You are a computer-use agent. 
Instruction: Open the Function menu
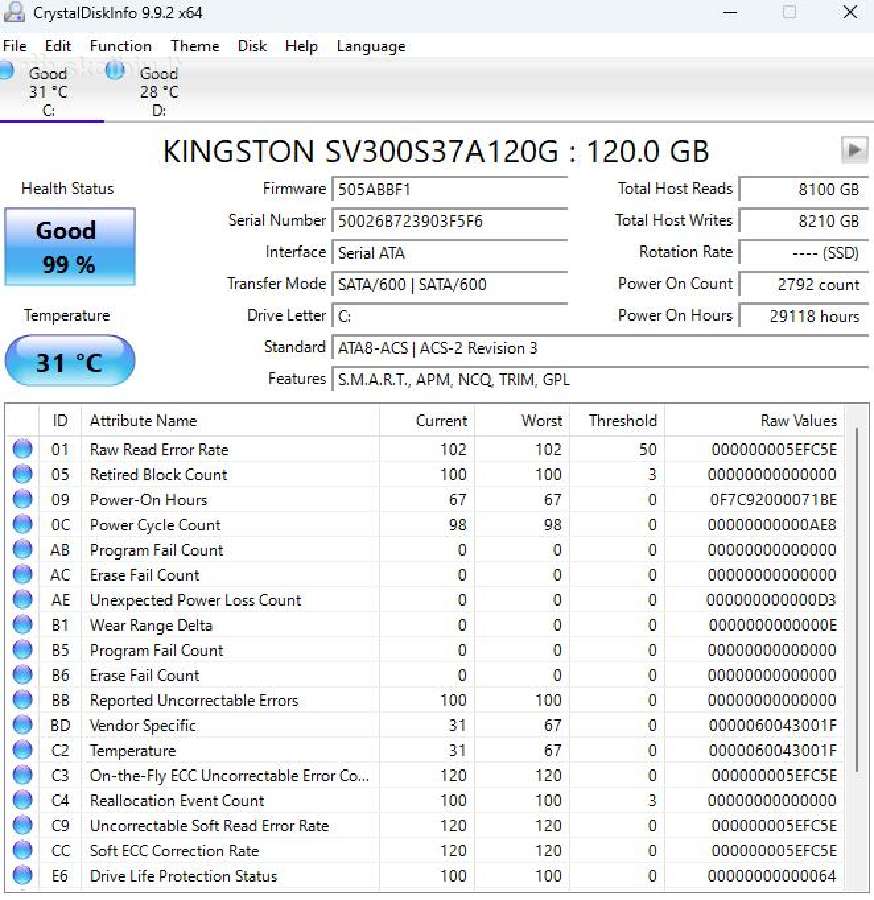tap(121, 46)
